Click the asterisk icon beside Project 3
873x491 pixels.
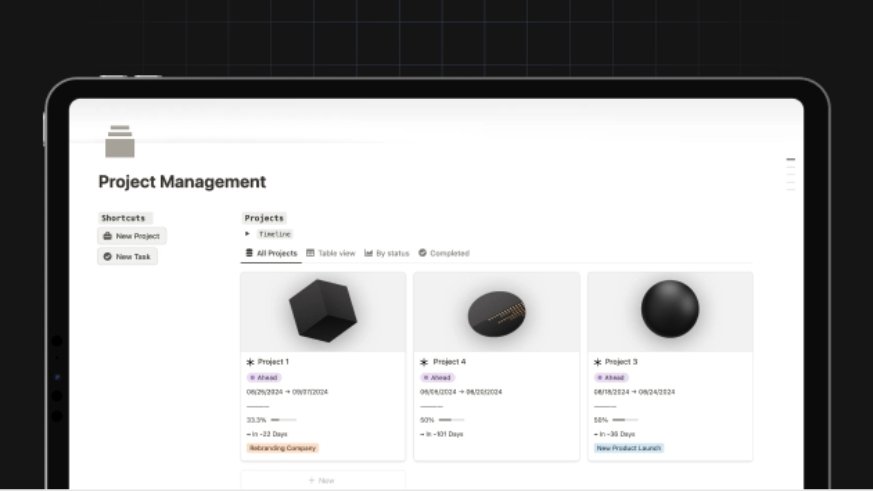tap(598, 362)
